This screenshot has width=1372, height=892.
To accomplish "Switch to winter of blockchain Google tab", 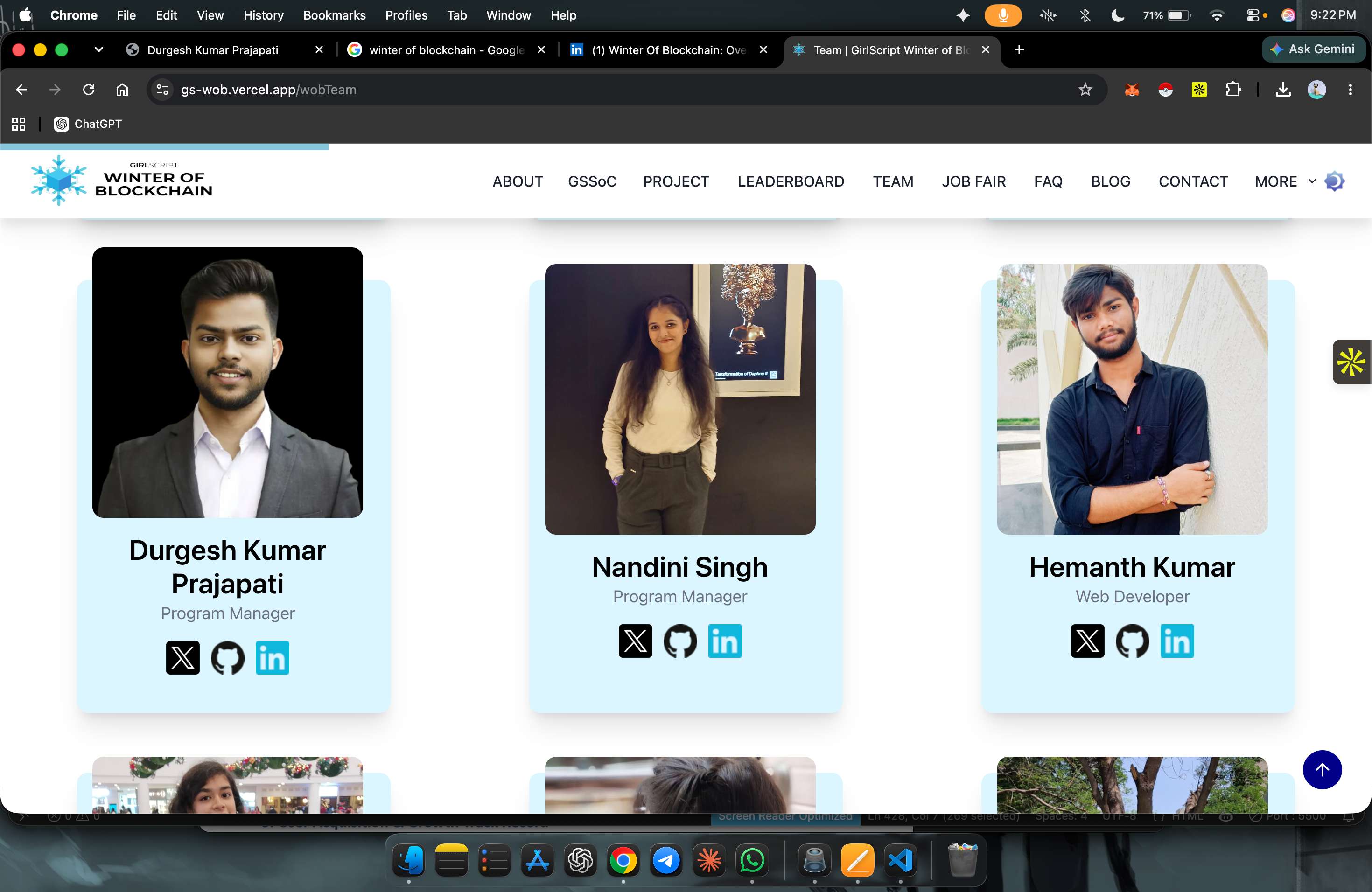I will (446, 50).
